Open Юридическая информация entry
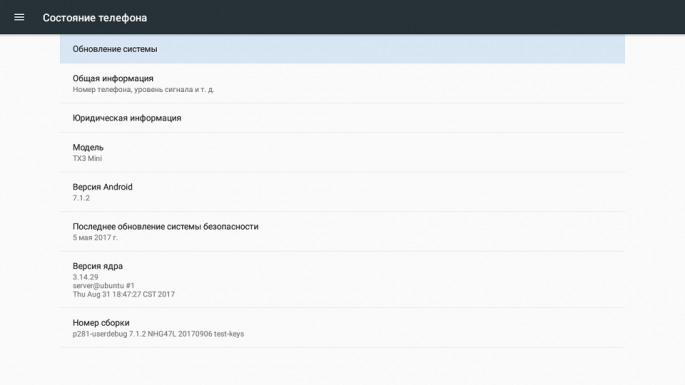Viewport: 685px width, 385px height. pos(342,118)
